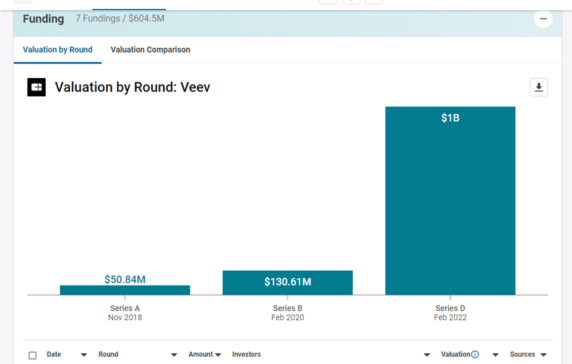This screenshot has height=364, width=572.
Task: Open the Investors column dropdown arrow
Action: coord(426,355)
